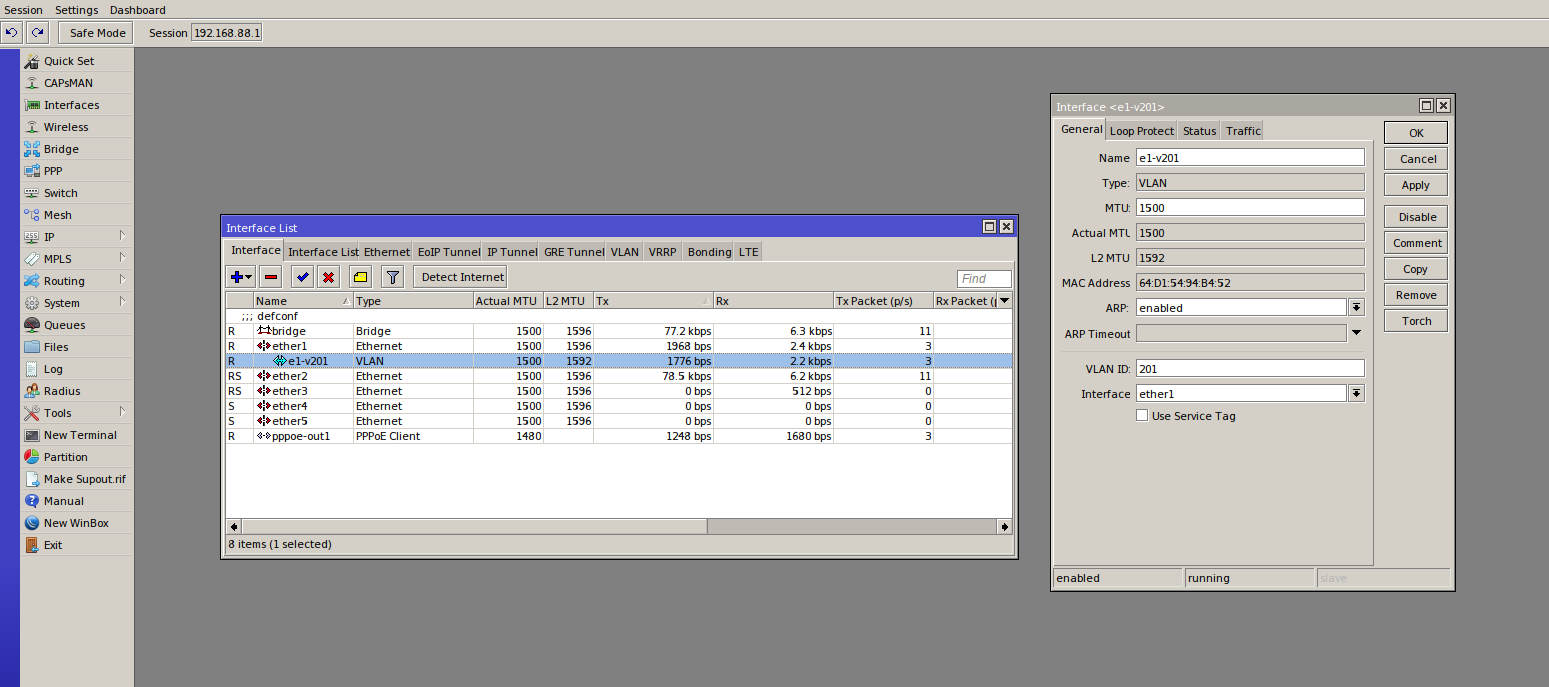Expand the IP submenu
The image size is (1549, 687).
click(x=123, y=237)
